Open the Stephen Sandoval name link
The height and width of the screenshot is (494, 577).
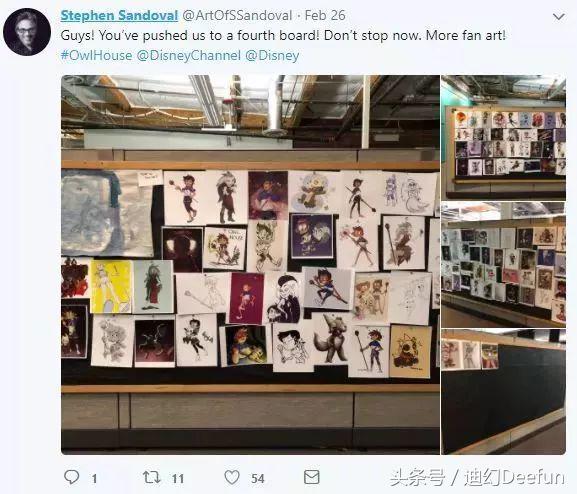(x=119, y=15)
